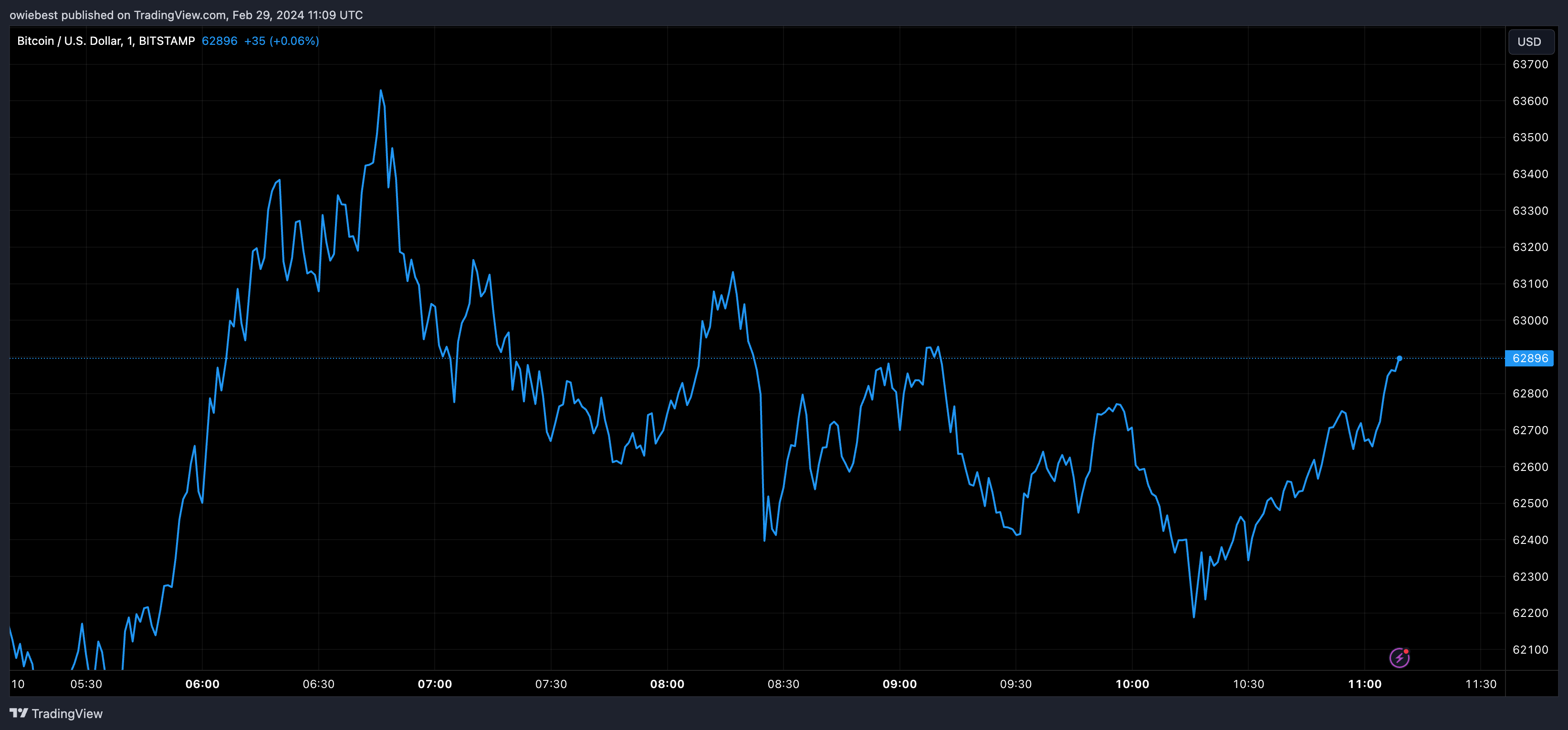Click the TradingView logo icon
This screenshot has width=1568, height=730.
(x=18, y=713)
